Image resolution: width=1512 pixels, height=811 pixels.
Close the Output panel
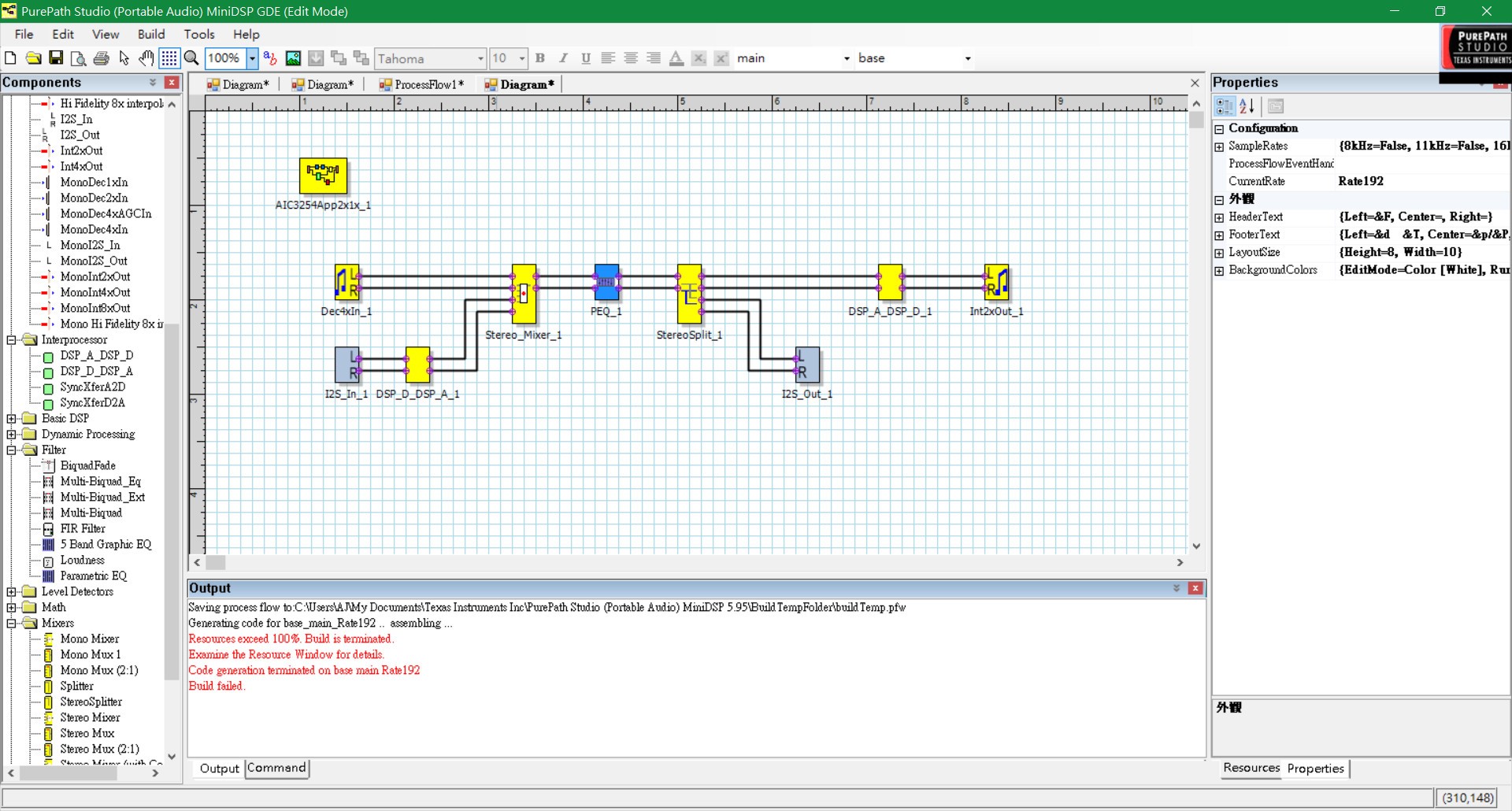[1195, 588]
